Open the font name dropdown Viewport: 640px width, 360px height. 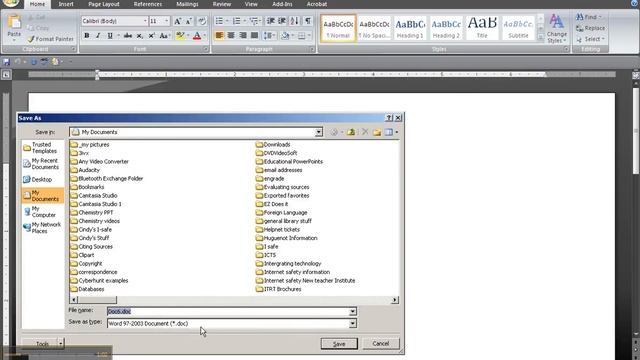[x=145, y=21]
